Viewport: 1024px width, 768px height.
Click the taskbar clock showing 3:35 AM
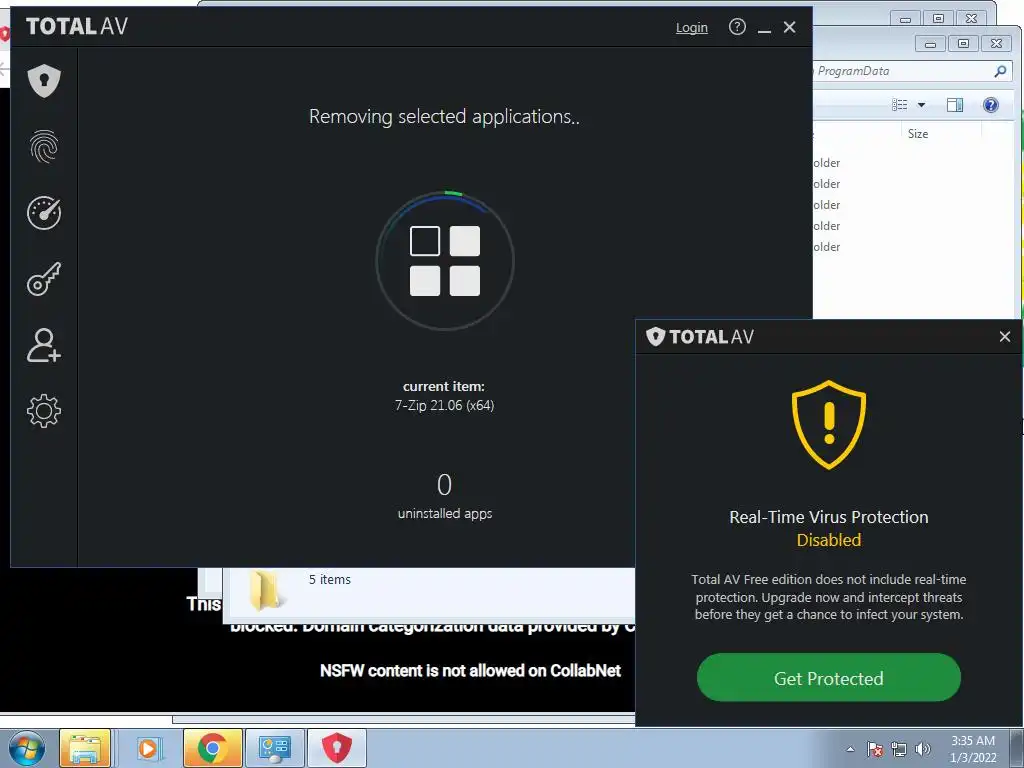[973, 748]
